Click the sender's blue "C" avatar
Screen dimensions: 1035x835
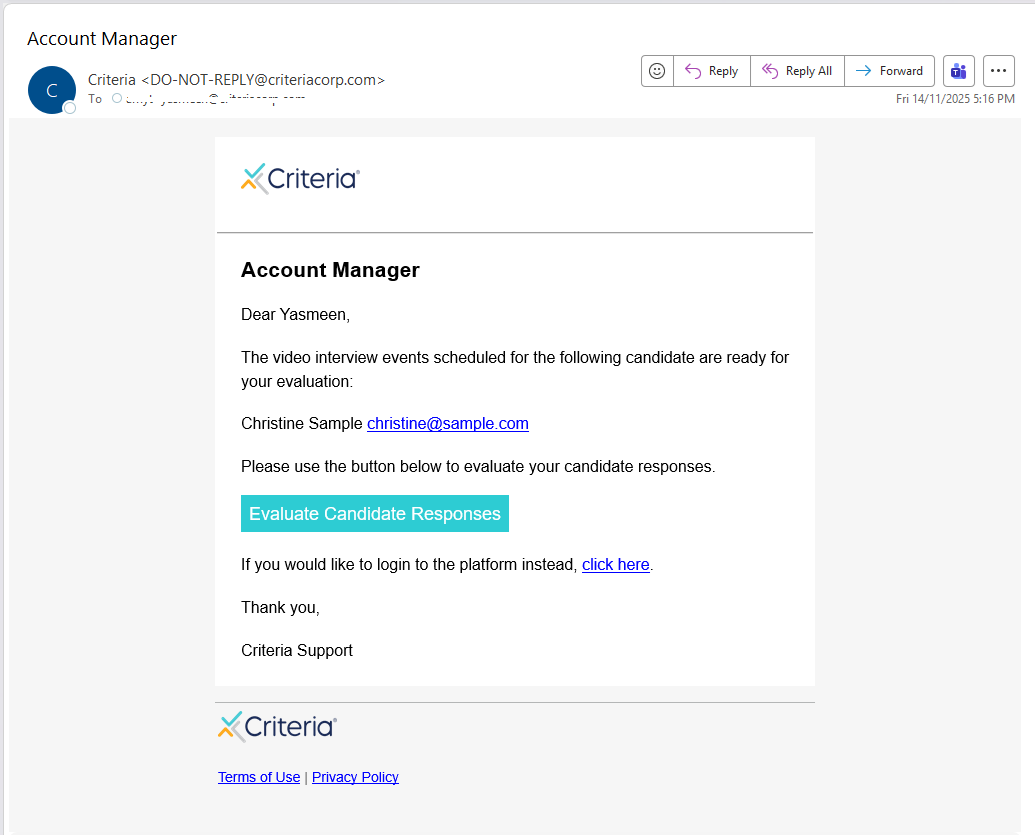[x=51, y=90]
